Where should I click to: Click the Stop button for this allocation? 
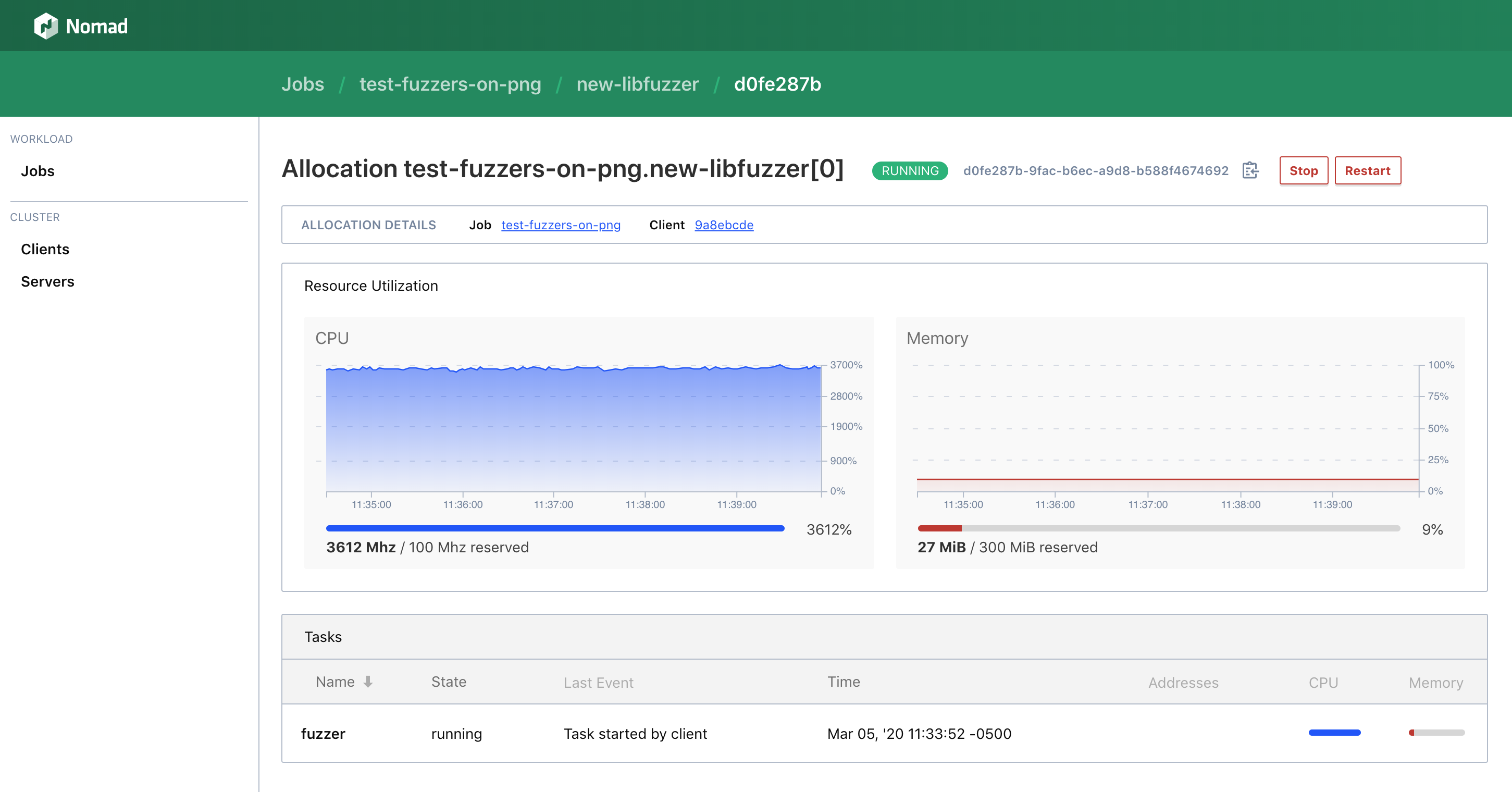[1302, 170]
